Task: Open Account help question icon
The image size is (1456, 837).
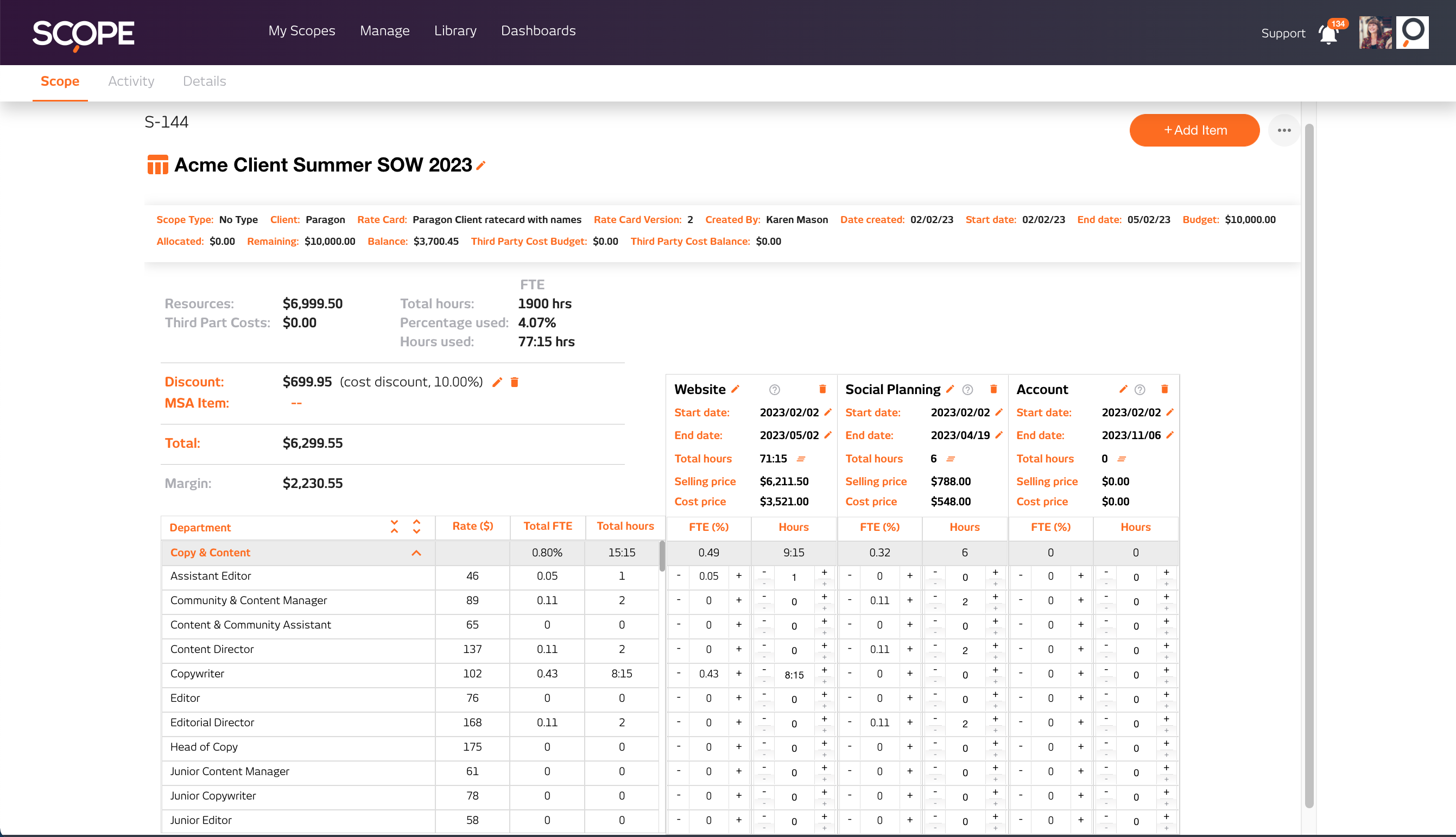Action: click(1140, 390)
